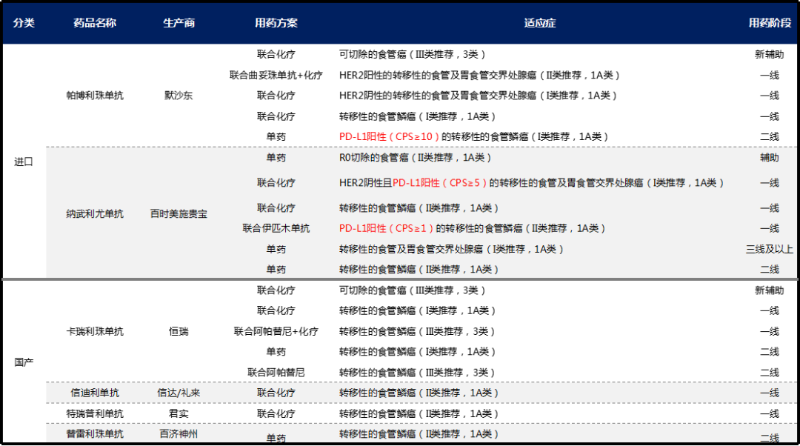Viewport: 800px width, 446px height.
Task: Select the 药品名称 column header
Action: (93, 22)
